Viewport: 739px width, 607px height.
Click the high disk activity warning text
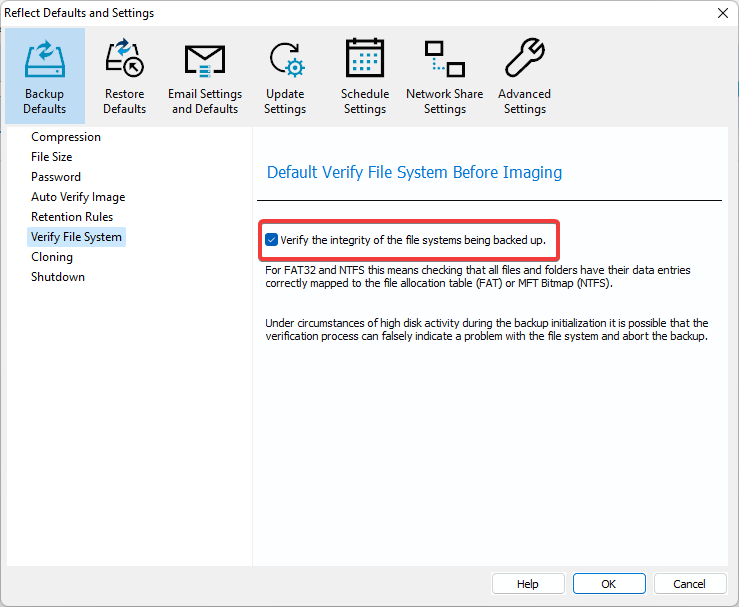(x=487, y=329)
